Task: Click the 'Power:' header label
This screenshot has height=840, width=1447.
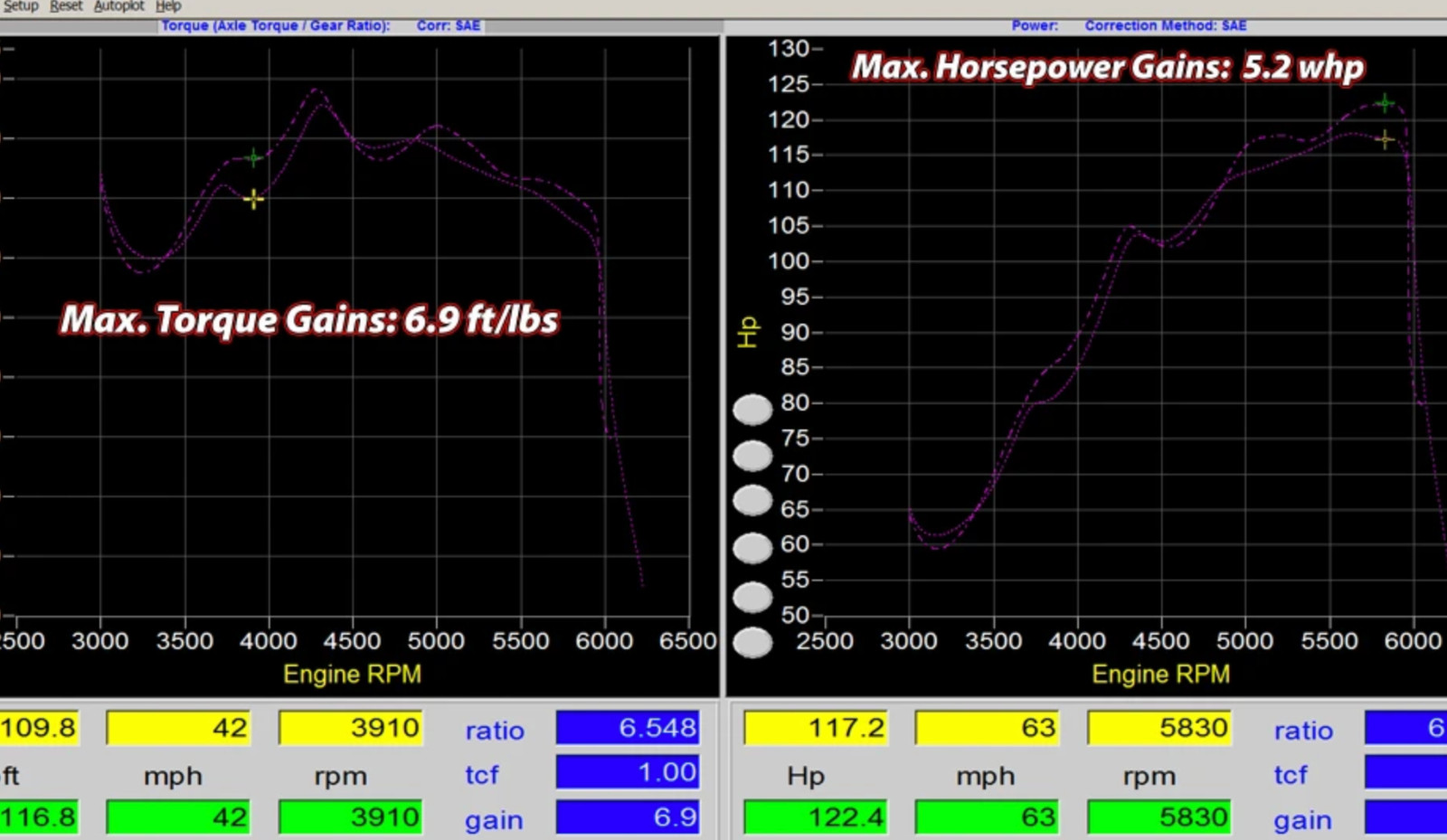Action: 1035,25
